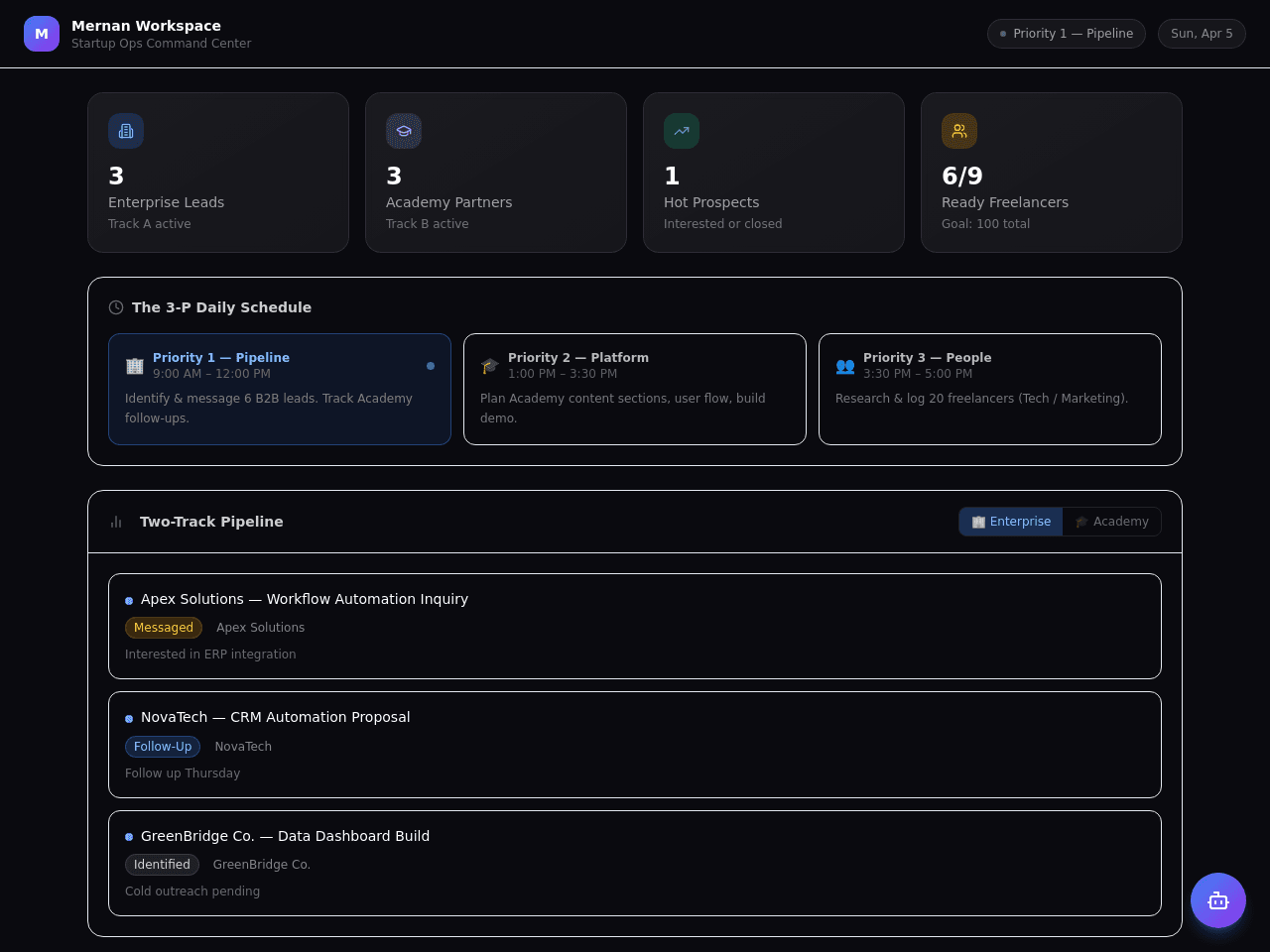Click the 'Two-Track Pipeline' heading
1270x952 pixels.
point(211,522)
